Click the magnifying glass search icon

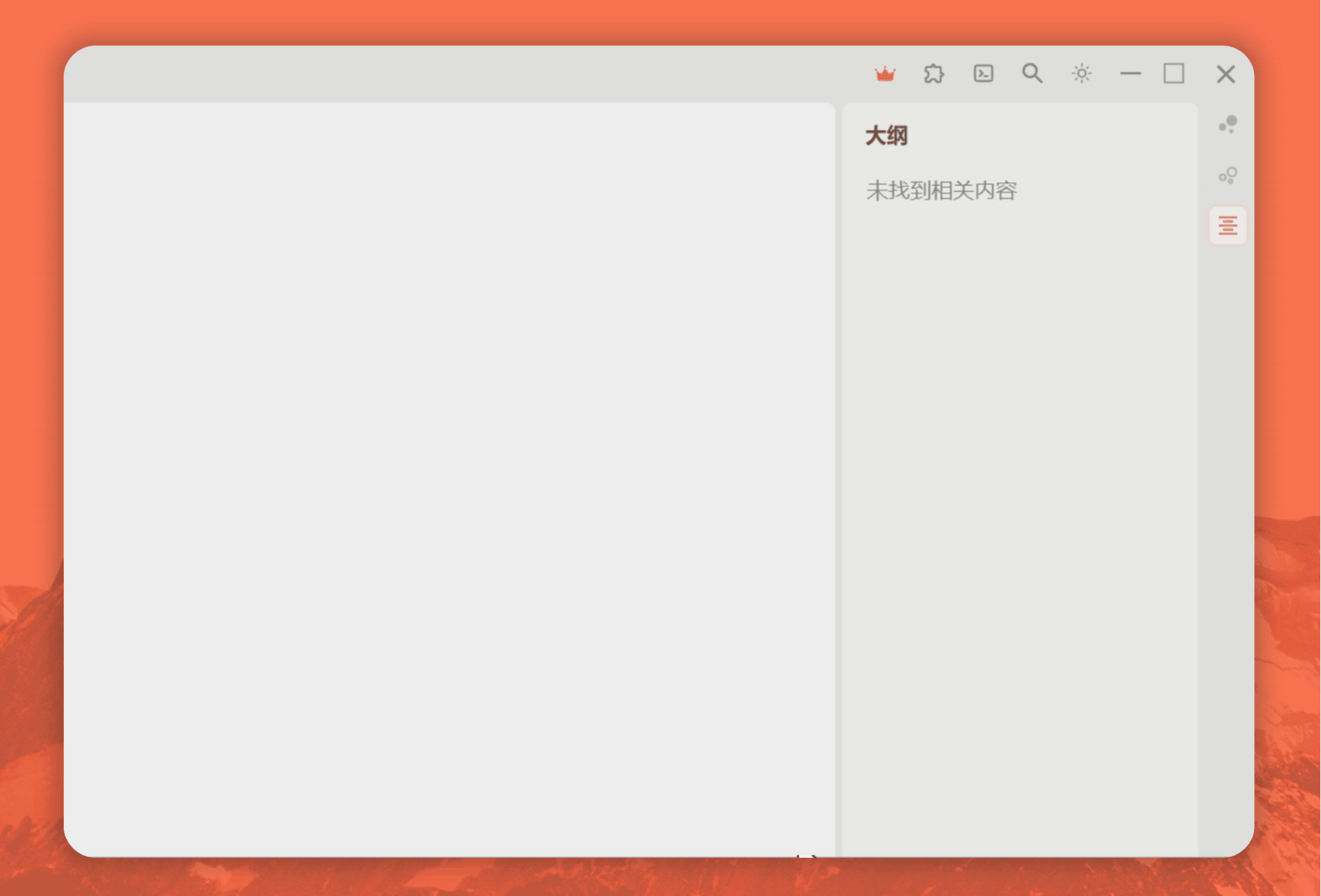pos(1032,73)
